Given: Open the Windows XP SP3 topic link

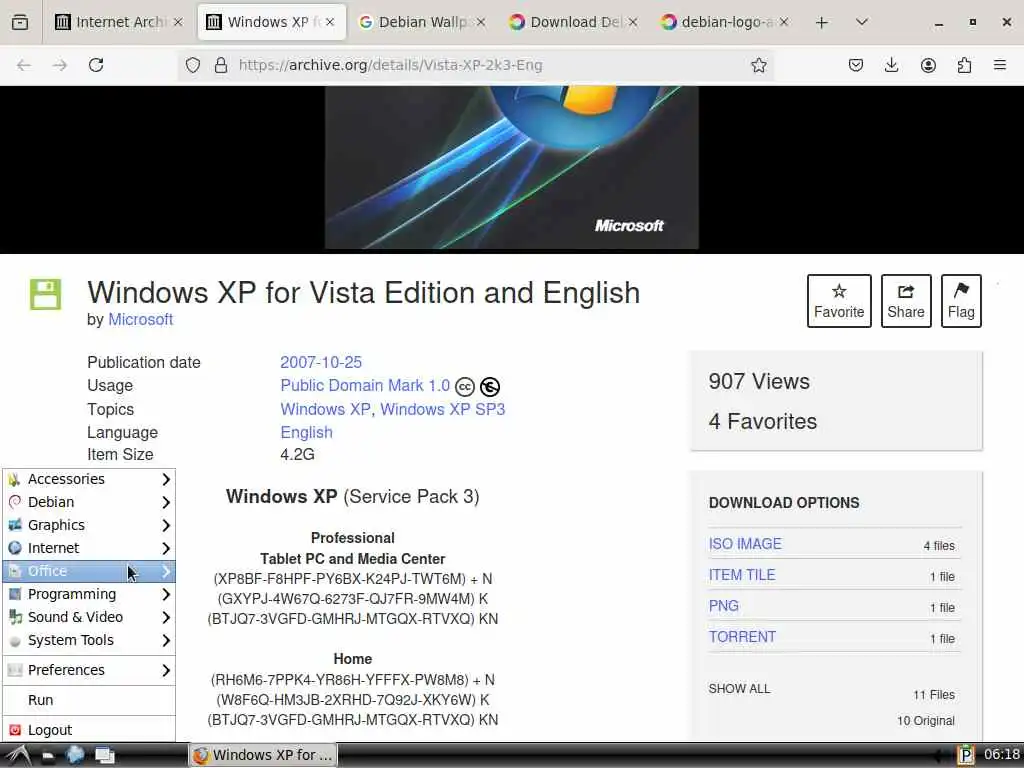Looking at the screenshot, I should pos(443,409).
